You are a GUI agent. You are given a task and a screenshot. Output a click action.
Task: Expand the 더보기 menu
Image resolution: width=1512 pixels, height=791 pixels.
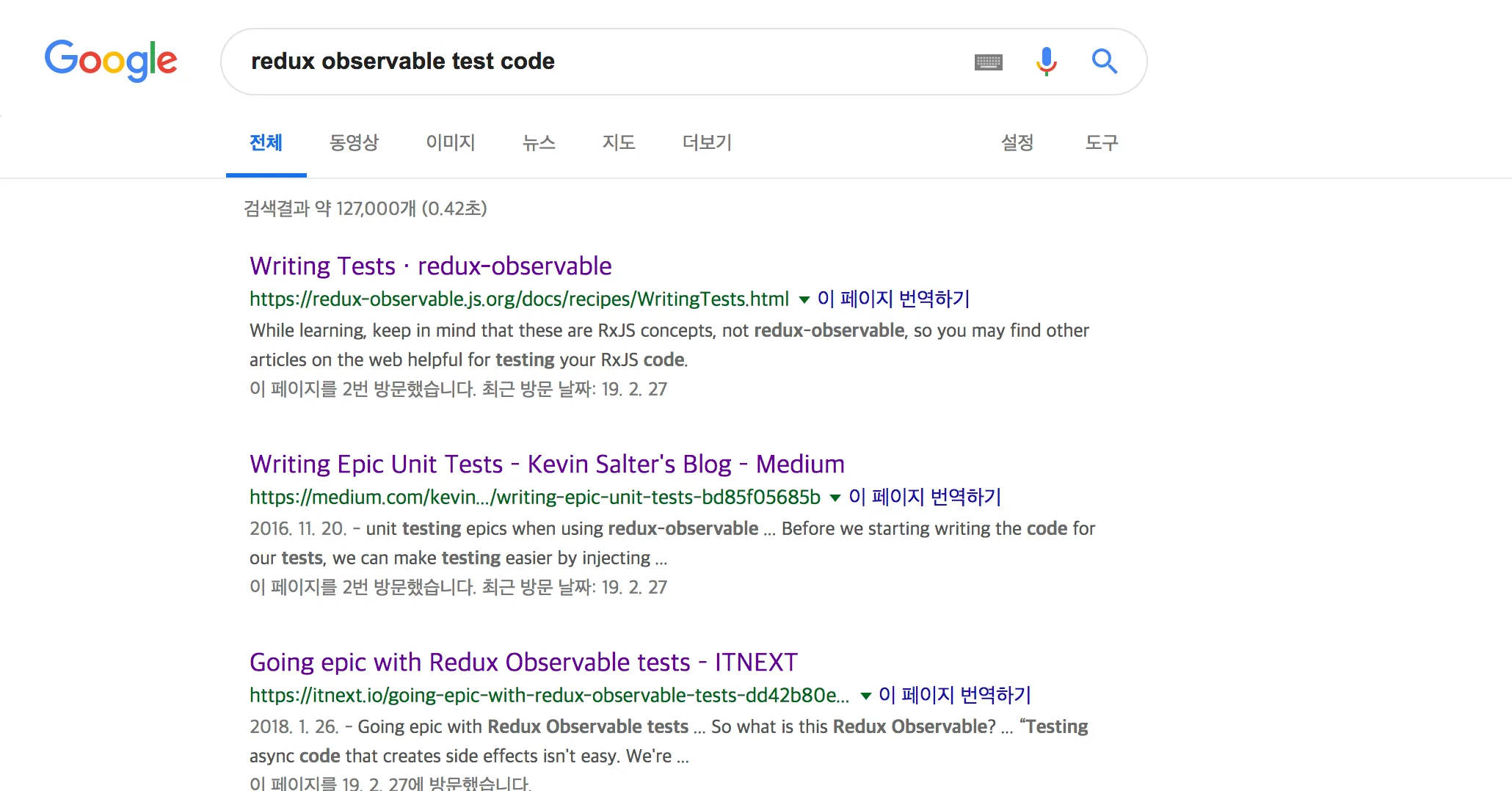(707, 142)
